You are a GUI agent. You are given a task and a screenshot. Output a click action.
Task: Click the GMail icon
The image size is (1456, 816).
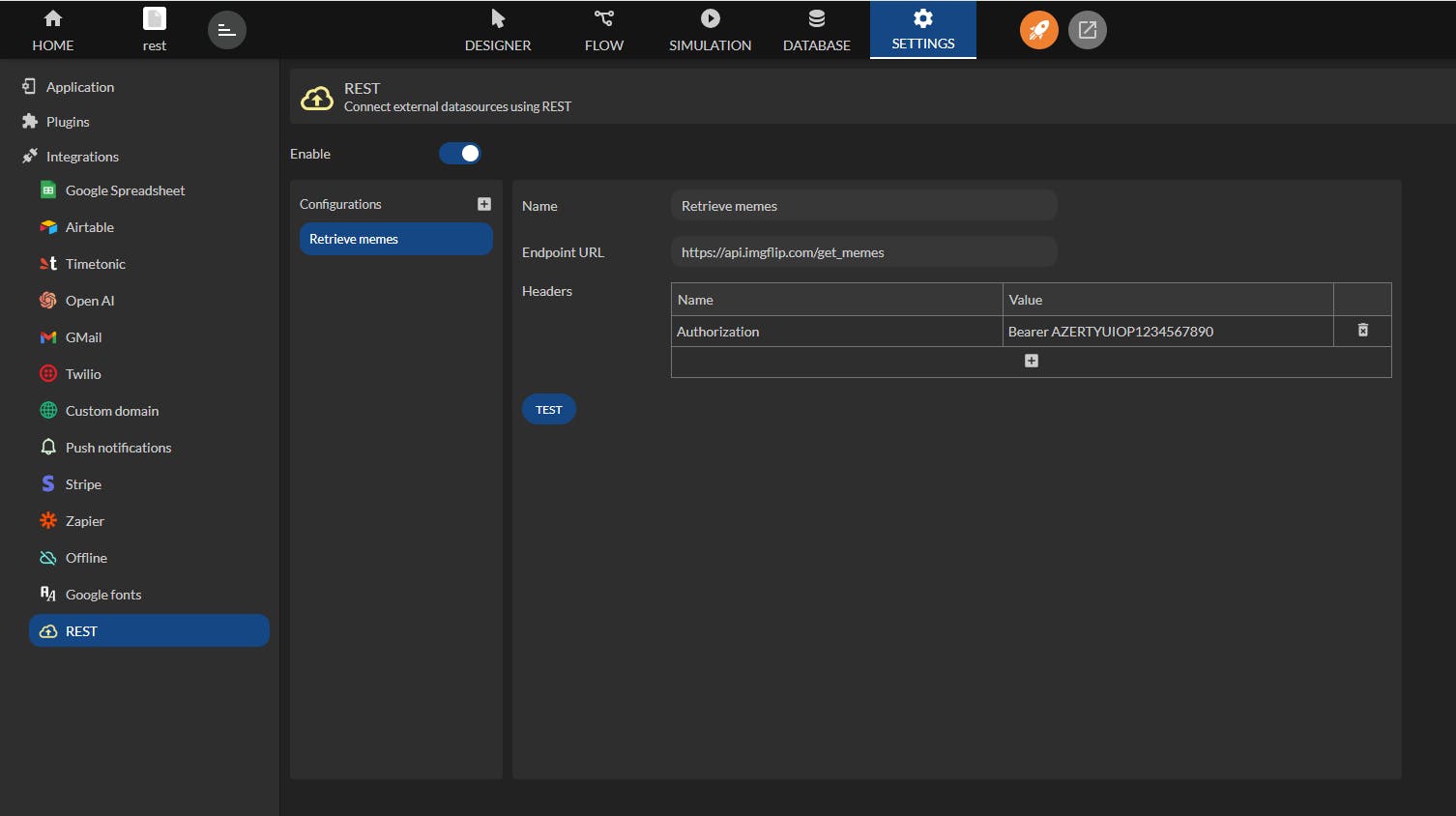click(x=48, y=337)
